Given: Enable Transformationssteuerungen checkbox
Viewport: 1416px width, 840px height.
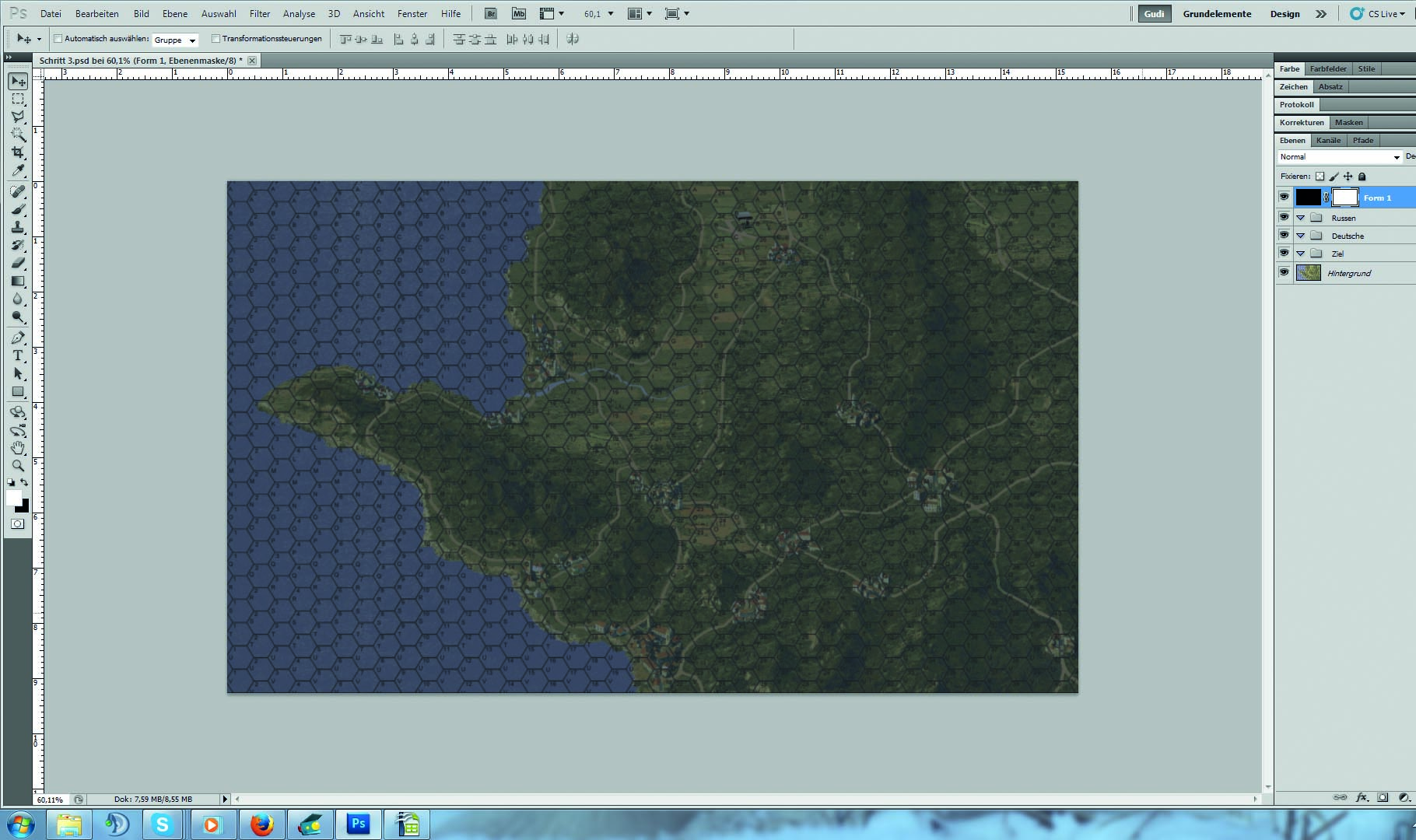Looking at the screenshot, I should pyautogui.click(x=216, y=39).
